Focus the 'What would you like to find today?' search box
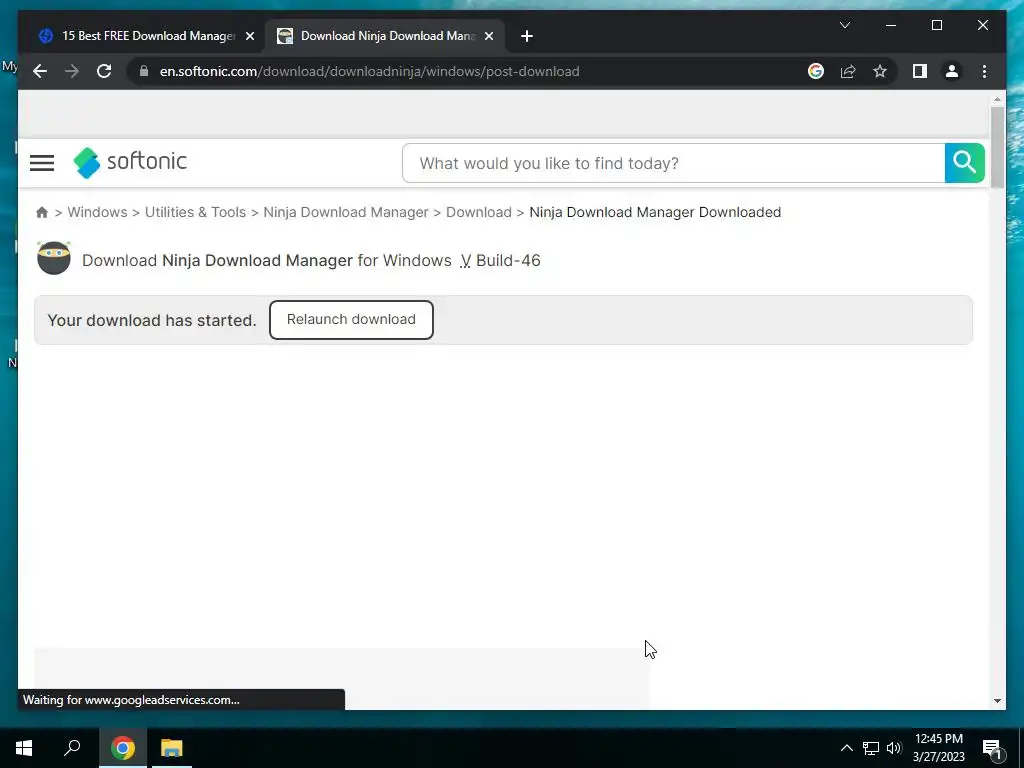Image resolution: width=1024 pixels, height=768 pixels. 673,163
